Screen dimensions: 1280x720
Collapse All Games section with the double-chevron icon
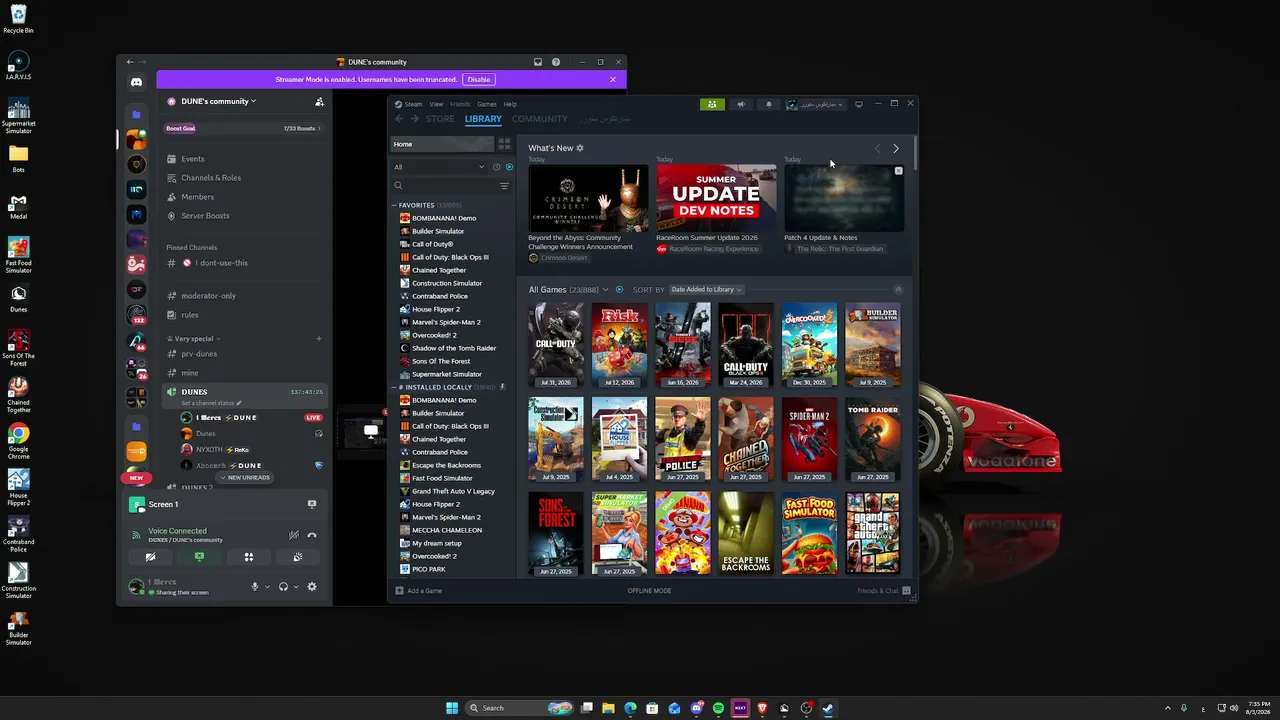898,290
